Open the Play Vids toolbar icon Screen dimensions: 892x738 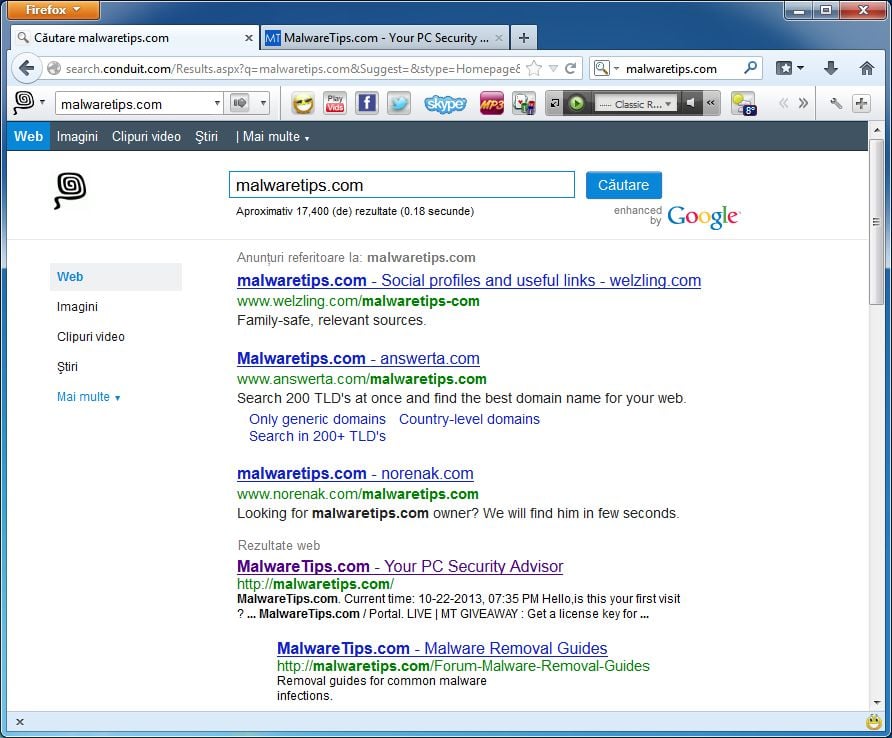tap(335, 104)
